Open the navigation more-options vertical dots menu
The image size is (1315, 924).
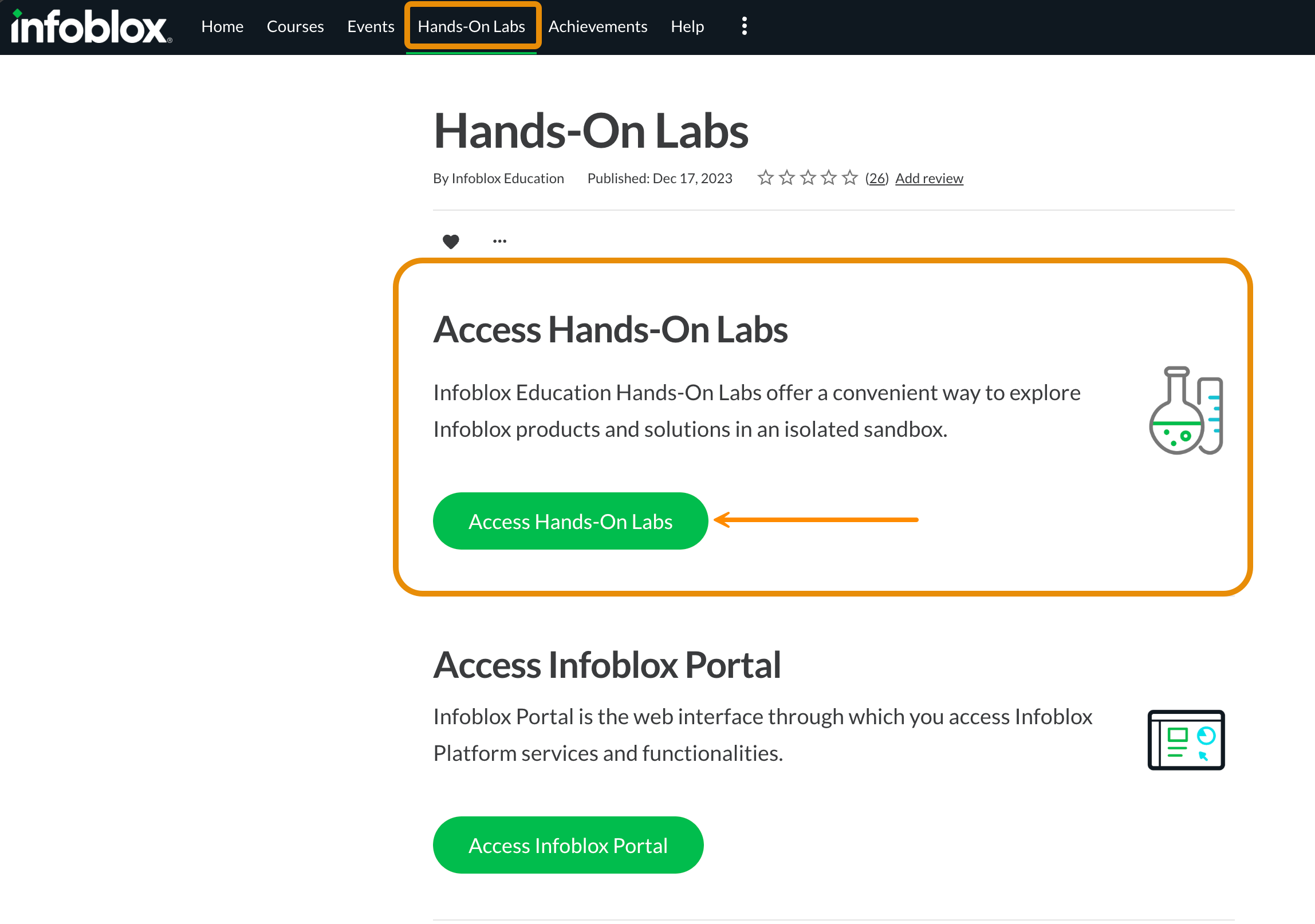point(744,26)
